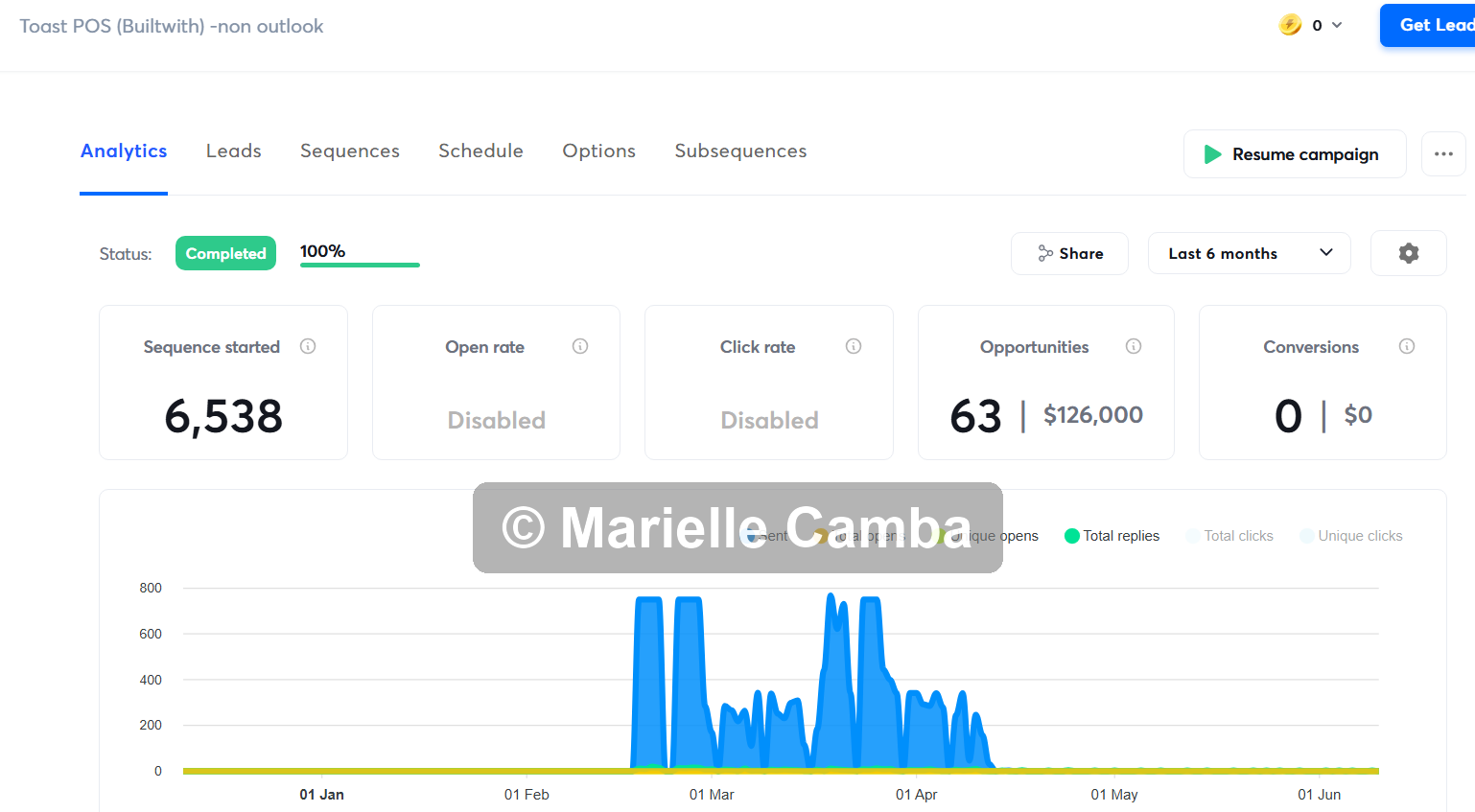Show info for Opportunities
Screen dimensions: 1475x812
coord(1134,346)
